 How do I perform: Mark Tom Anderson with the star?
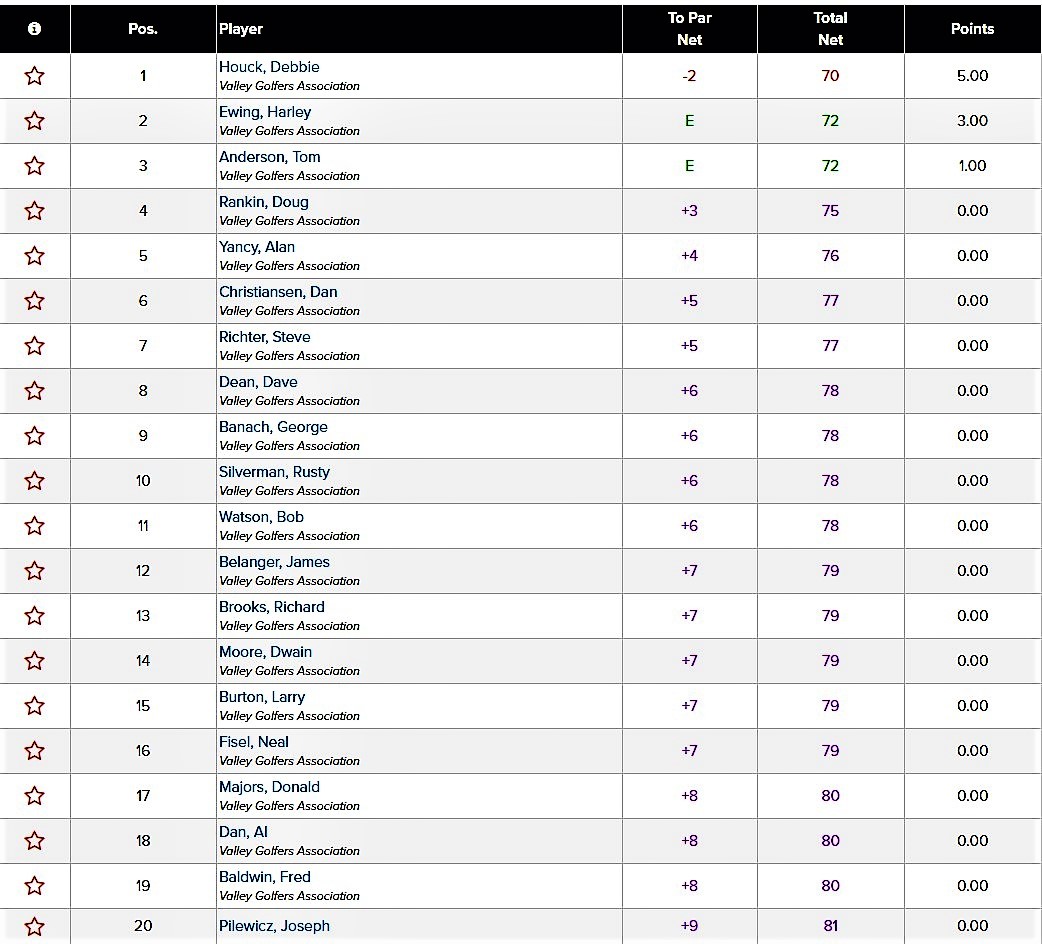[x=35, y=165]
